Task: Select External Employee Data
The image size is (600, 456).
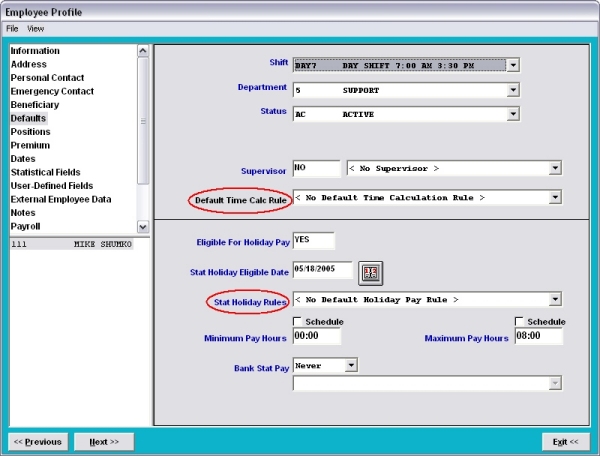Action: point(61,199)
